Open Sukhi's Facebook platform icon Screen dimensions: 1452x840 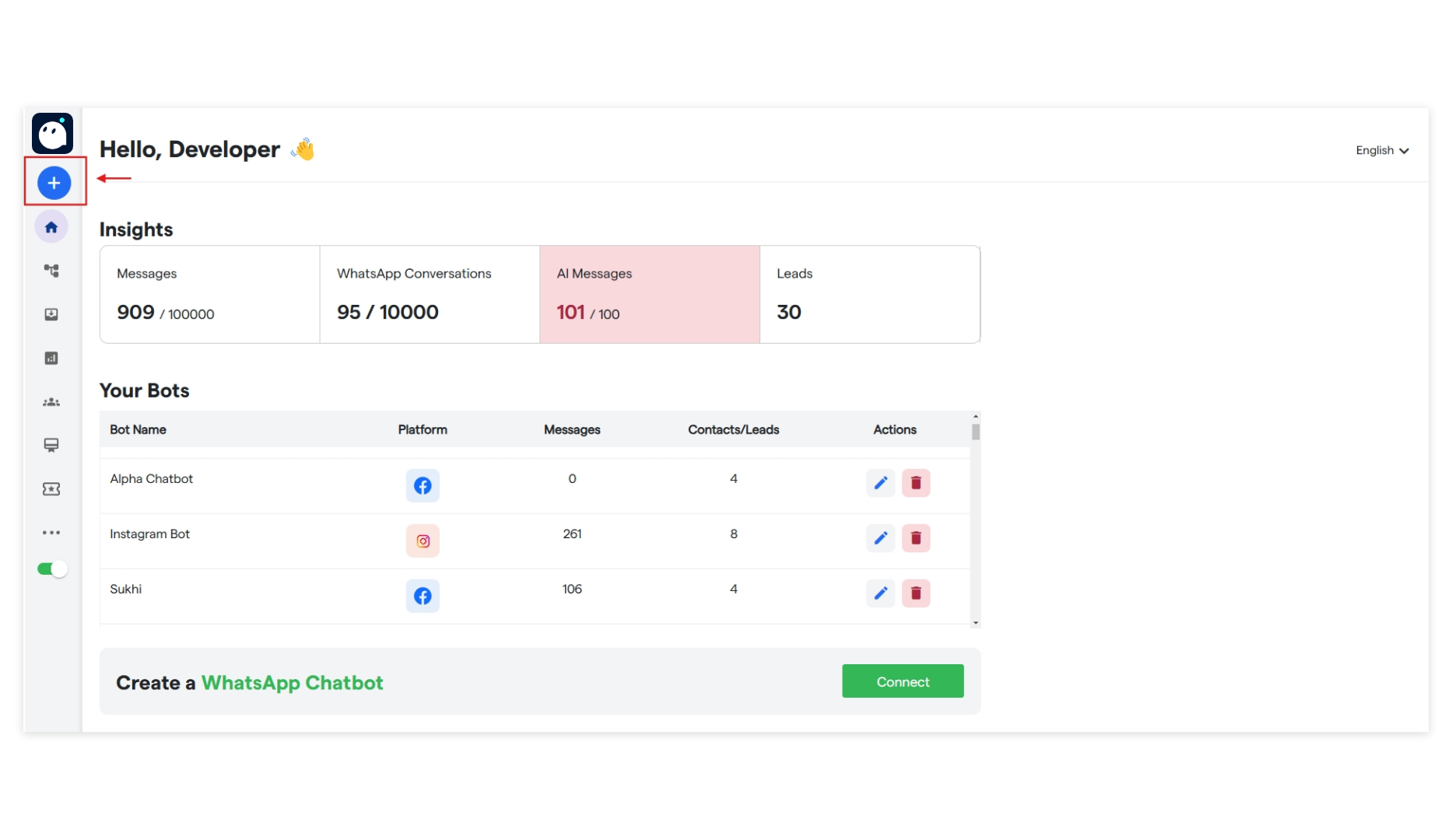click(423, 596)
